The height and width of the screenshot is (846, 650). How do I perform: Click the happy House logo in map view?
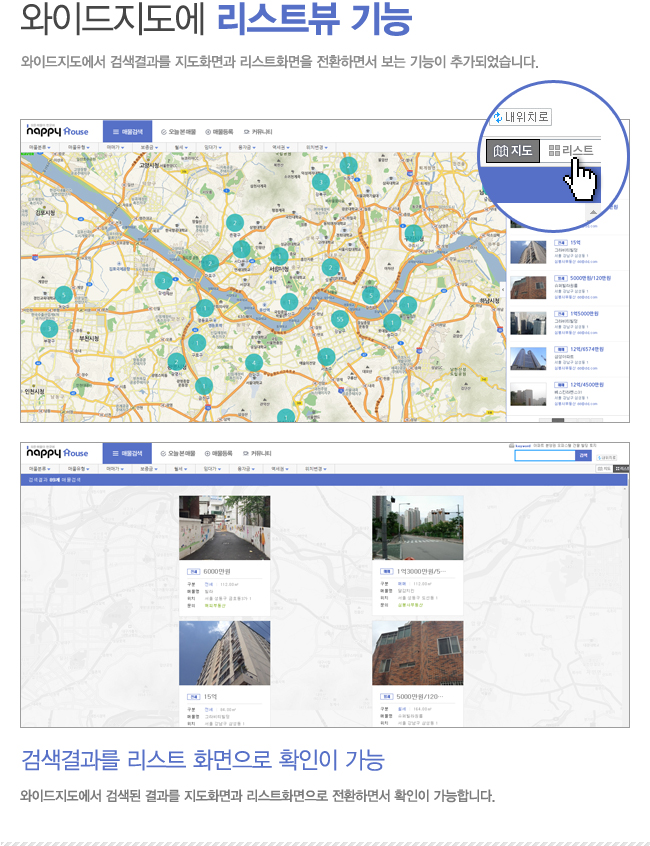coord(57,131)
